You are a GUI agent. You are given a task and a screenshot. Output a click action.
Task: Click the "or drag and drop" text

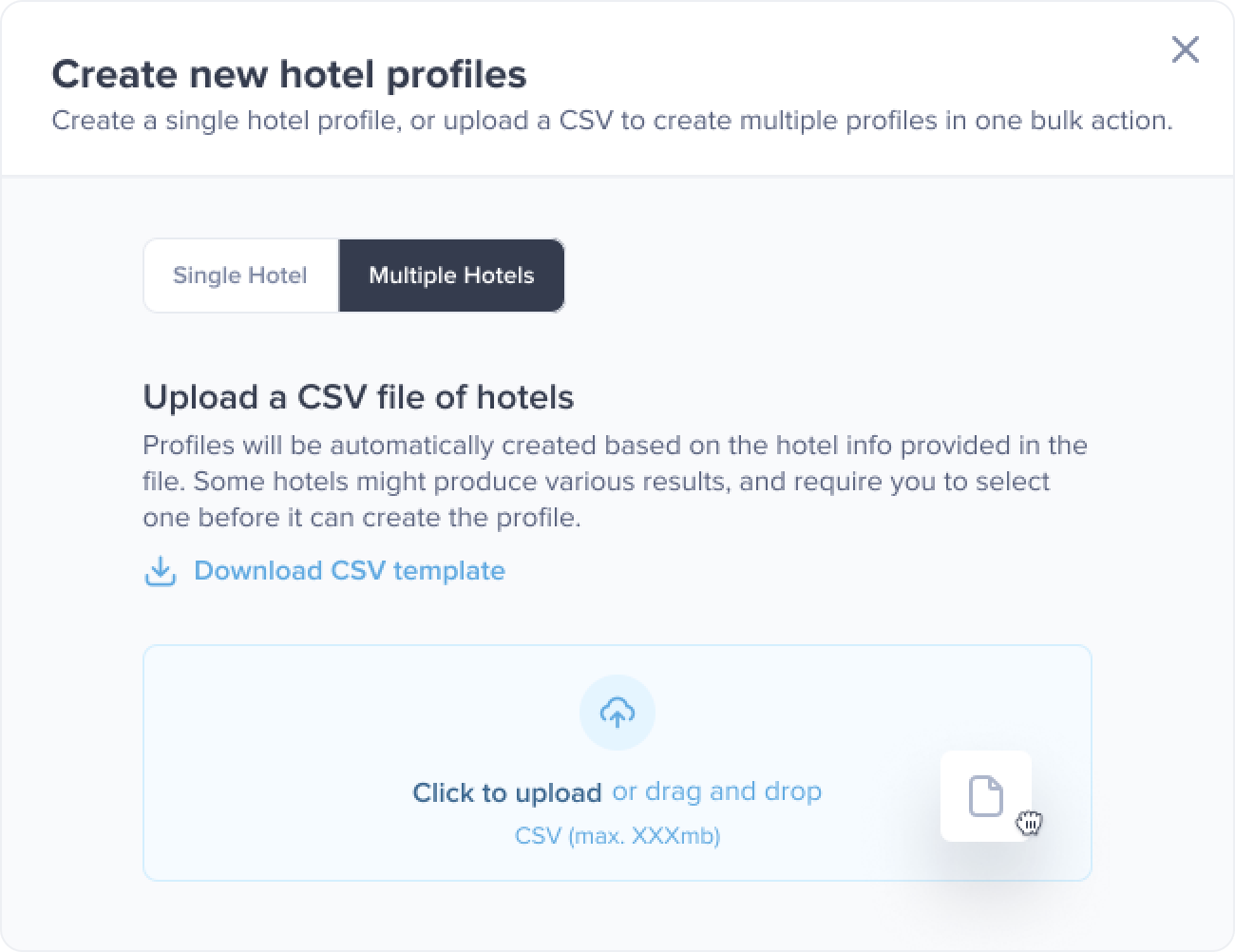click(717, 791)
